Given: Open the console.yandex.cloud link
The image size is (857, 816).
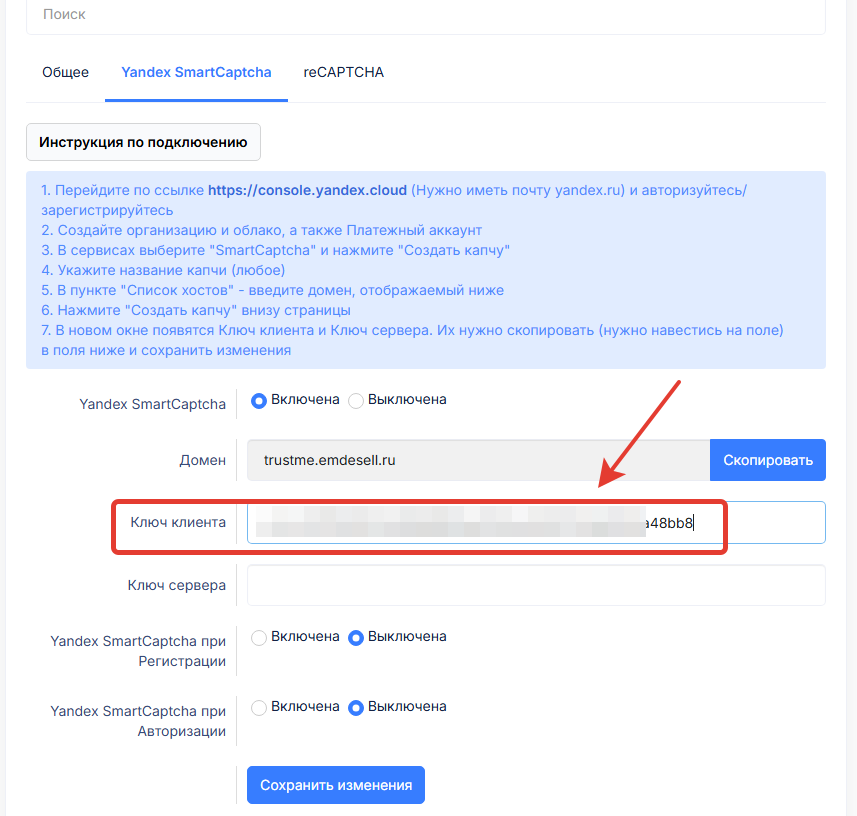Looking at the screenshot, I should tap(307, 190).
